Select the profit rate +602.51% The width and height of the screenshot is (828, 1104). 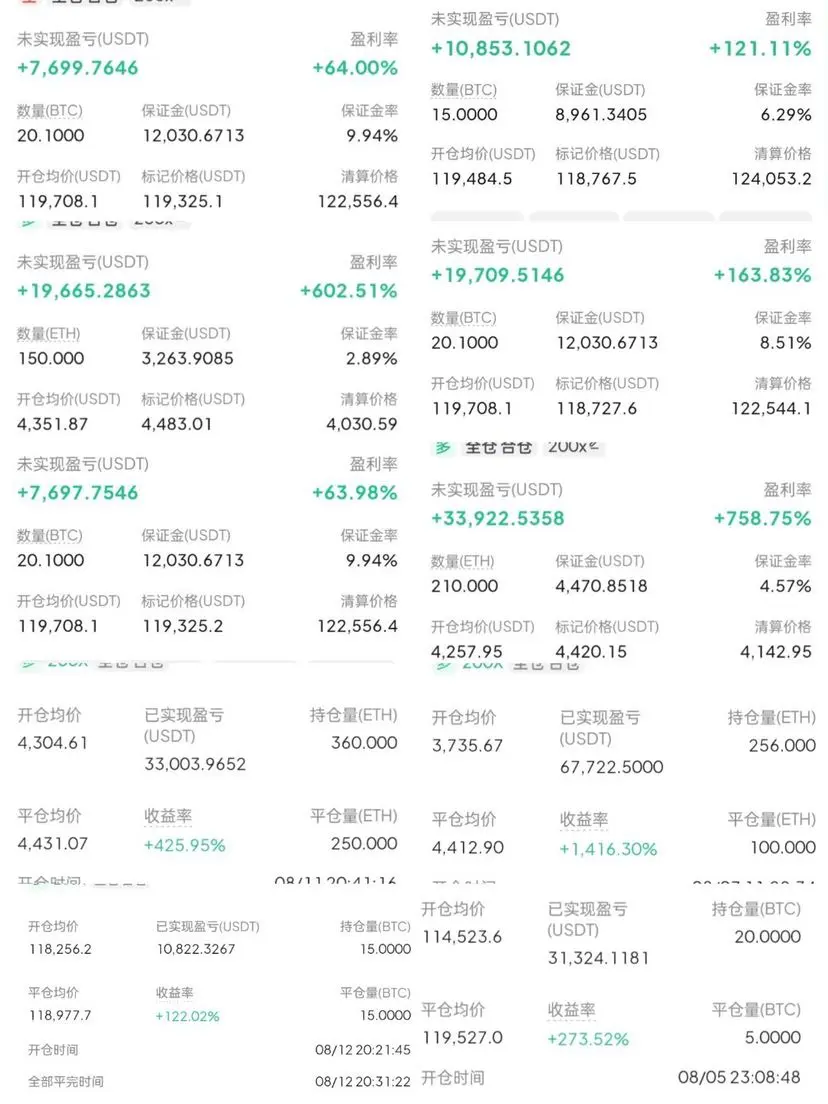tap(349, 291)
